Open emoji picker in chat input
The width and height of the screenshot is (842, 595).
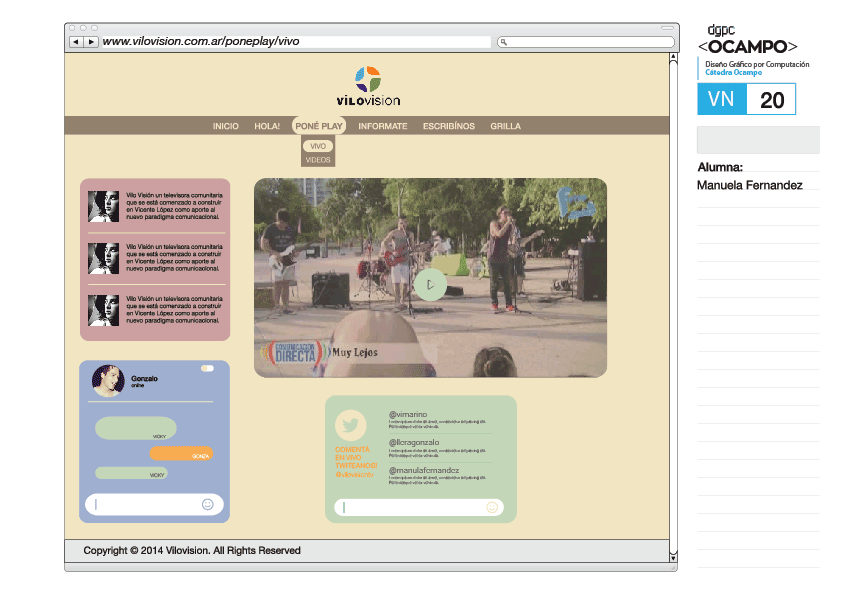tap(208, 505)
